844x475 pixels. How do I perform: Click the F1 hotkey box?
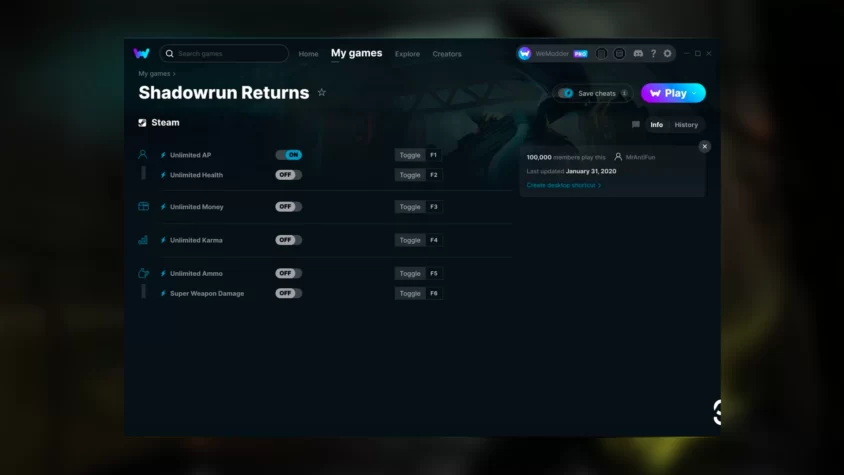(434, 155)
